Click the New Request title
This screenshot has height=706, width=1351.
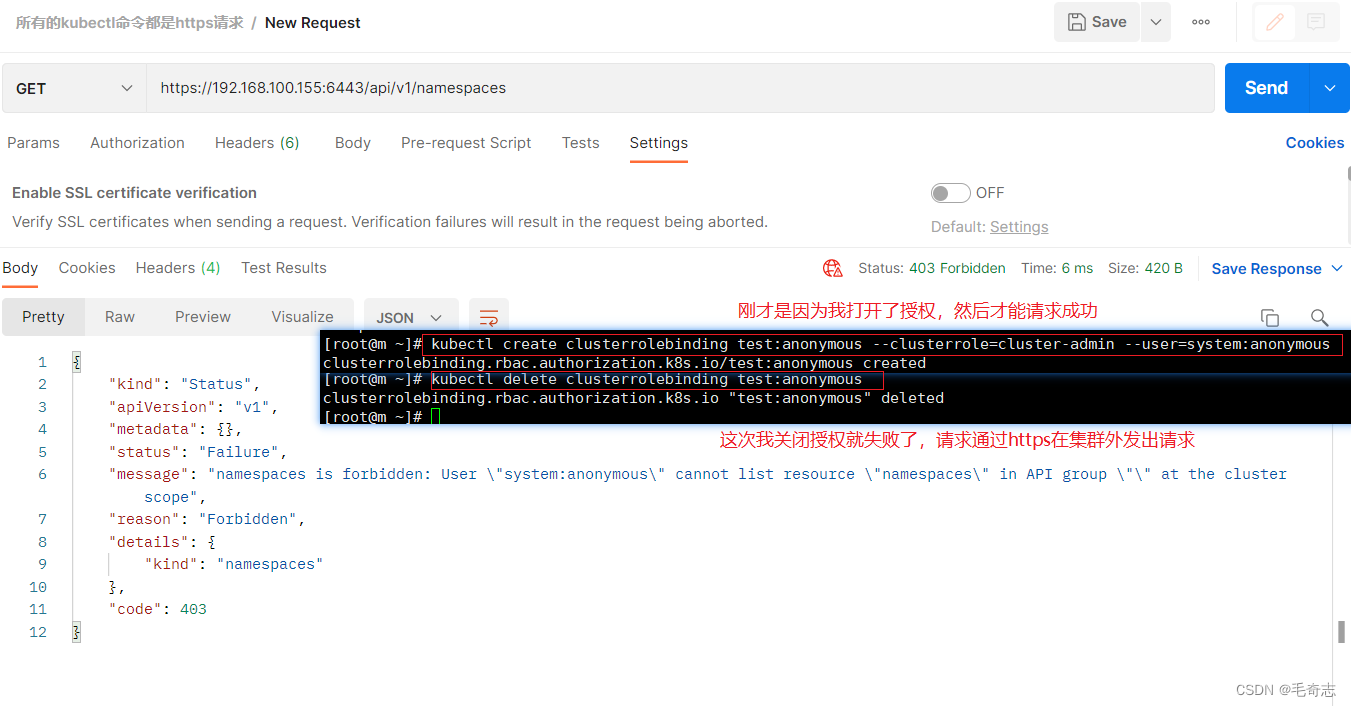tap(313, 23)
